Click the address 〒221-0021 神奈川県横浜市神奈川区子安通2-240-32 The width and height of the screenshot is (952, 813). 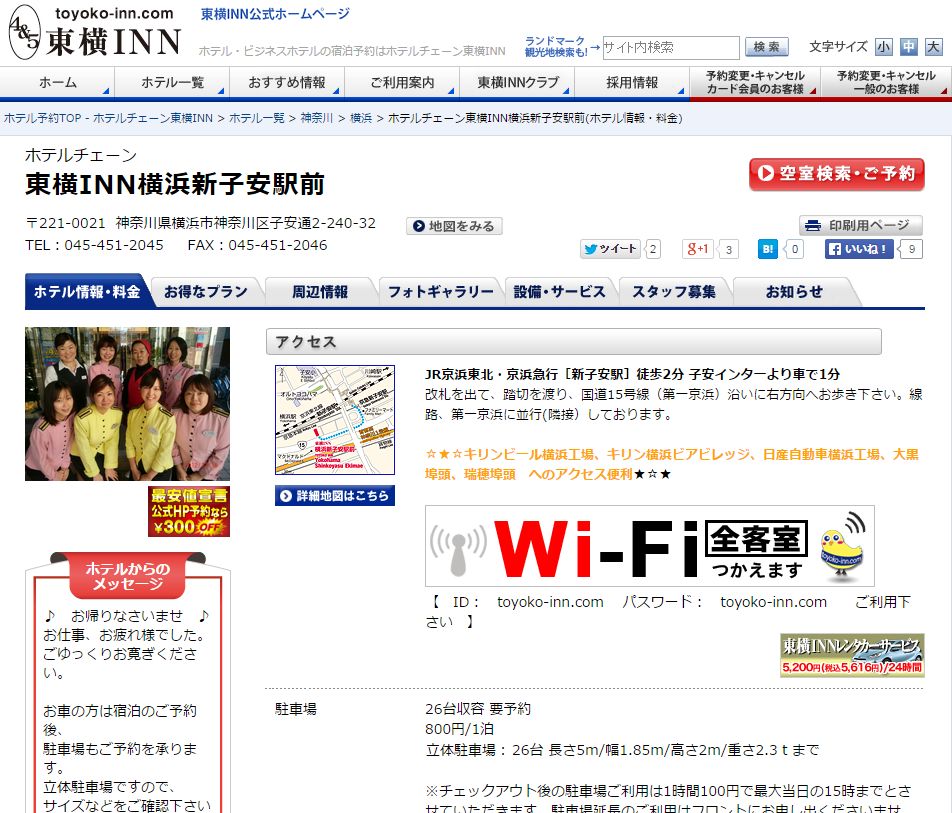[x=200, y=223]
